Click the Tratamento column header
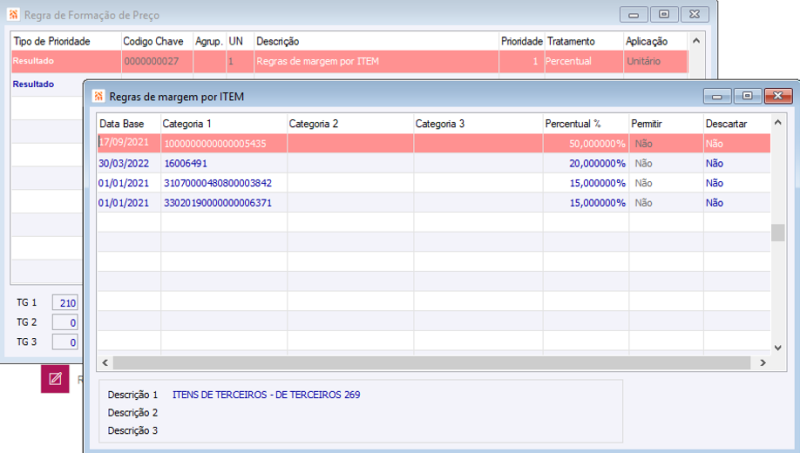This screenshot has width=800, height=453. (571, 41)
